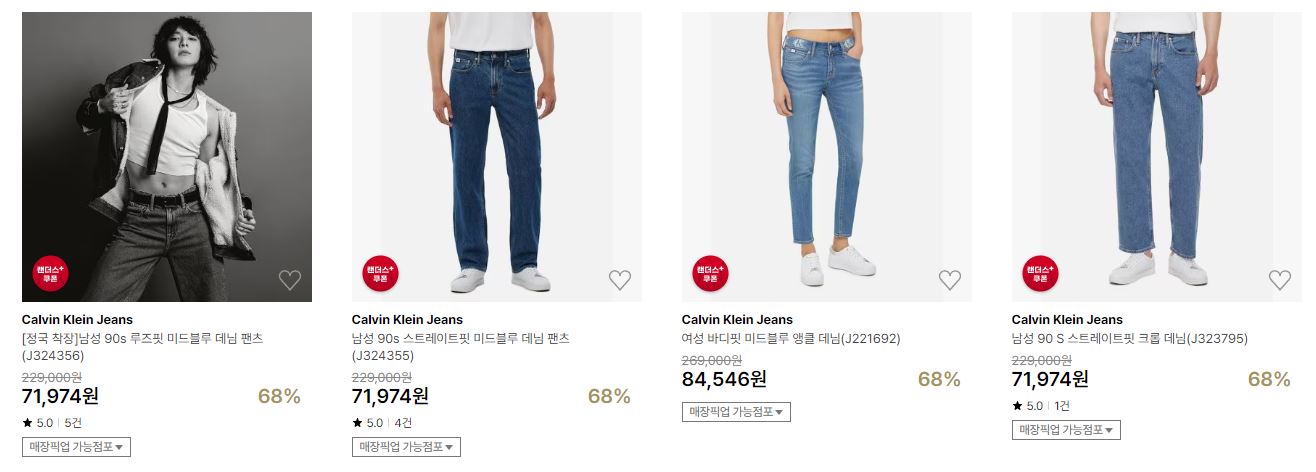Click red coupon badge on second product image
The height and width of the screenshot is (472, 1316).
(x=380, y=274)
